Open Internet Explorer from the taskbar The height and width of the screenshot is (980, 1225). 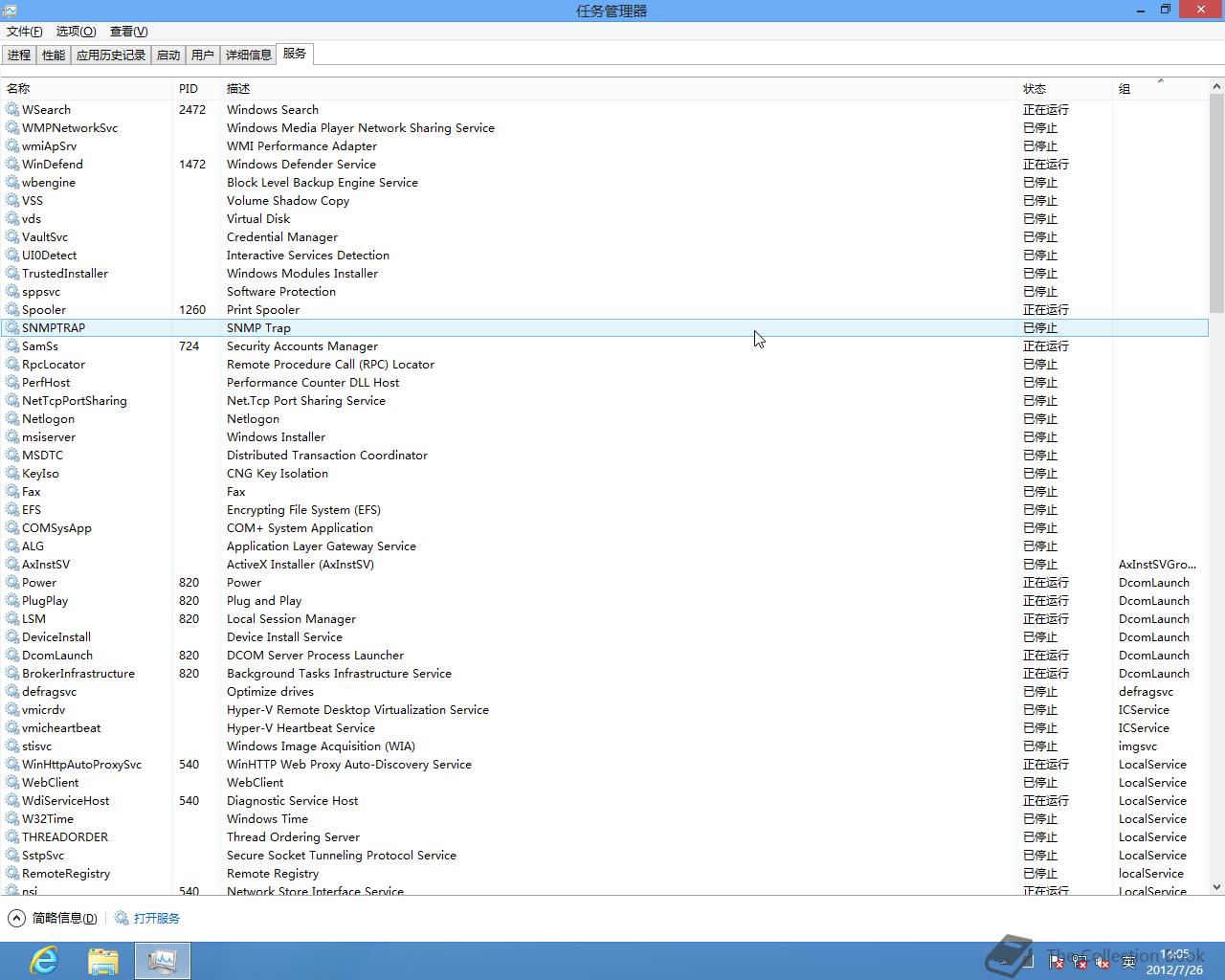pos(44,961)
